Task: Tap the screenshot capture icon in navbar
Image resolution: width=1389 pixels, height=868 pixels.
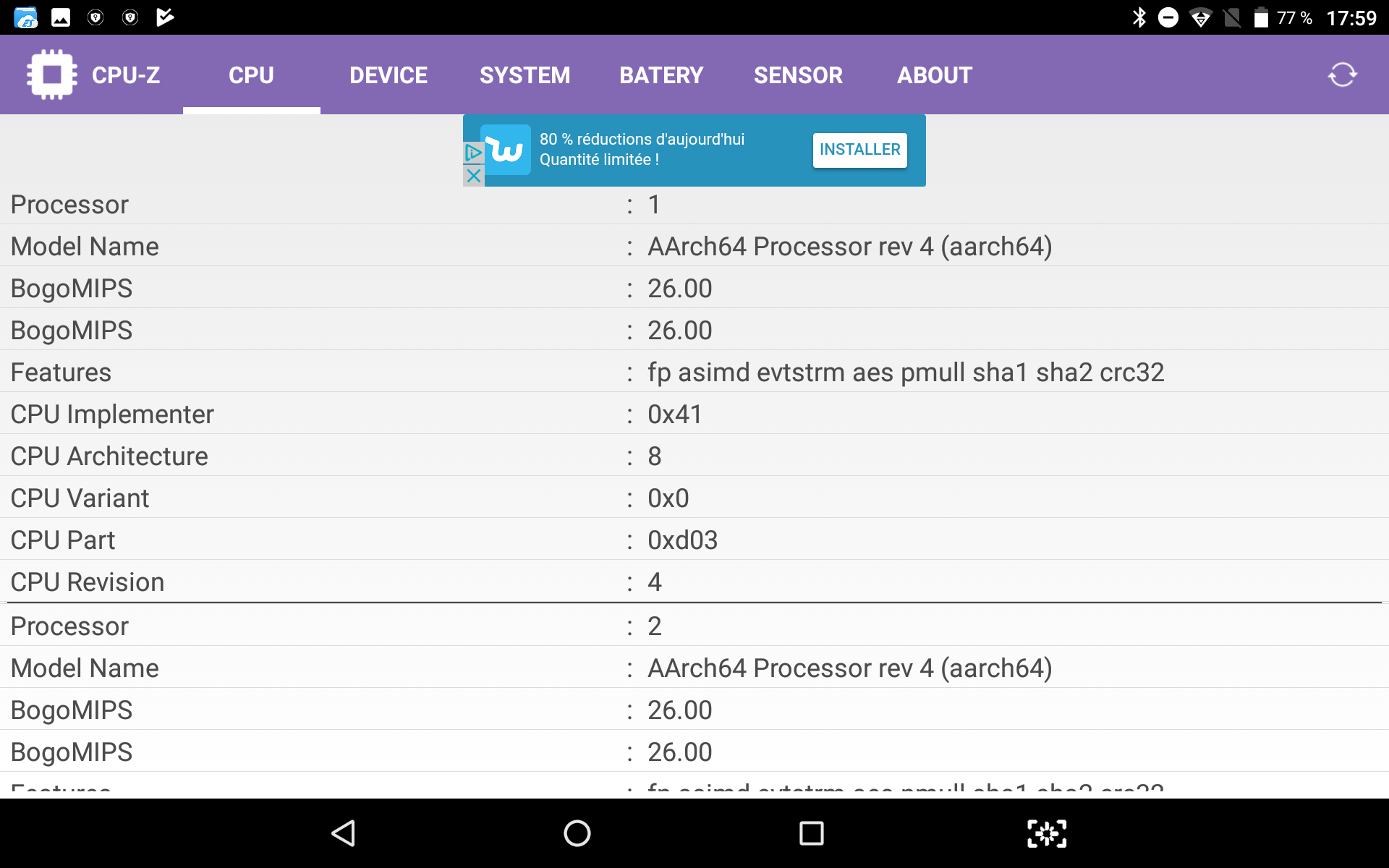Action: [x=1047, y=833]
